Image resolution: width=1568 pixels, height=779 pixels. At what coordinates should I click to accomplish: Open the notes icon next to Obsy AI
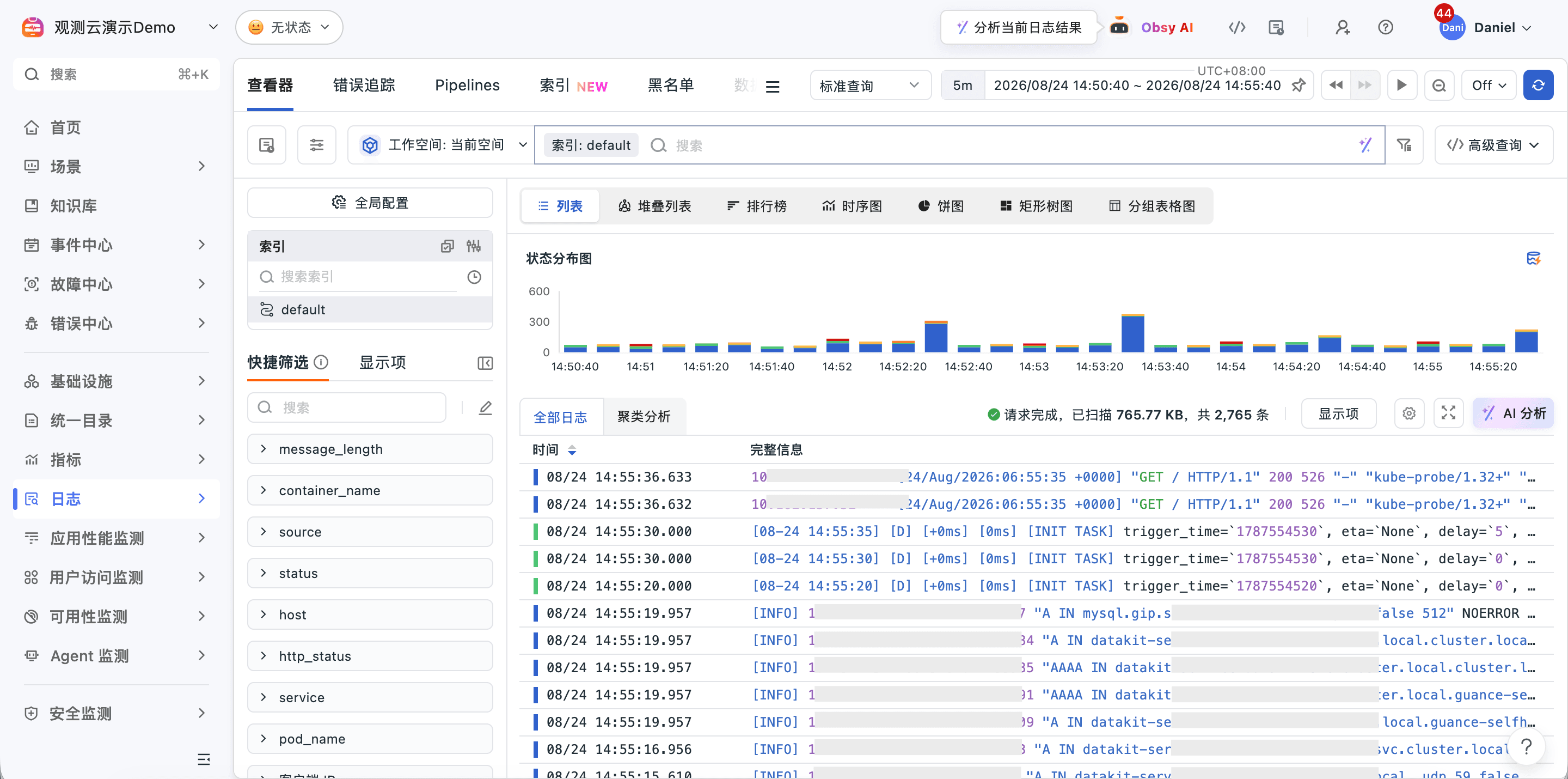tap(1276, 27)
